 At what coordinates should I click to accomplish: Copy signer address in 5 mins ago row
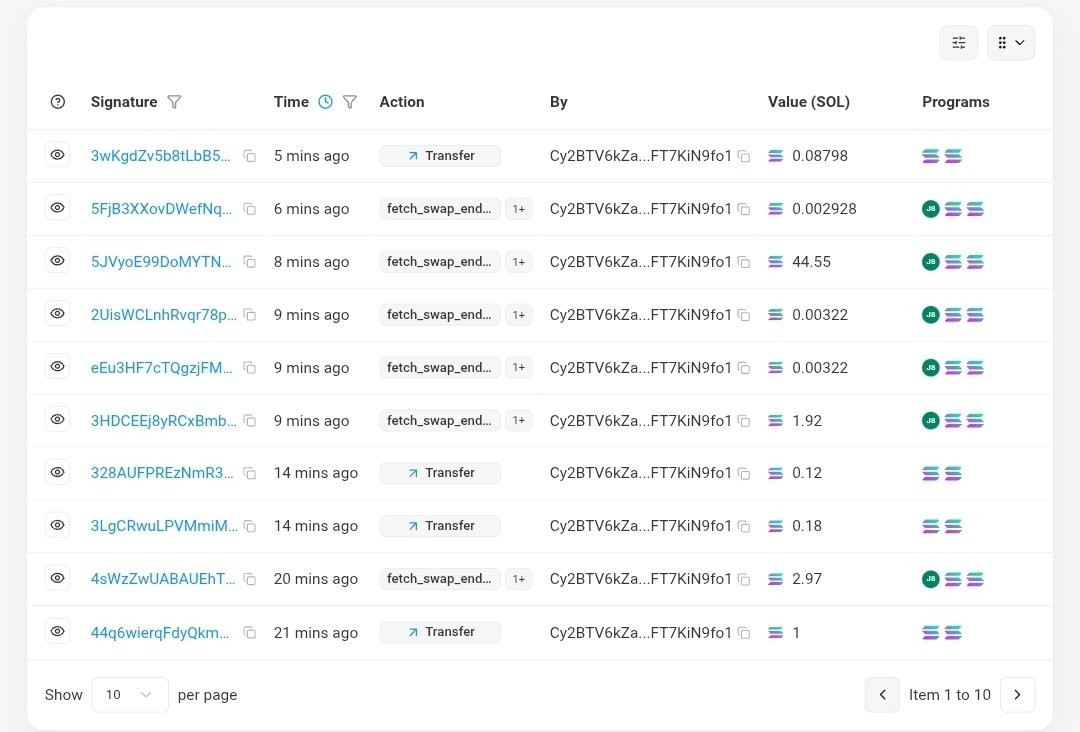[x=744, y=156]
